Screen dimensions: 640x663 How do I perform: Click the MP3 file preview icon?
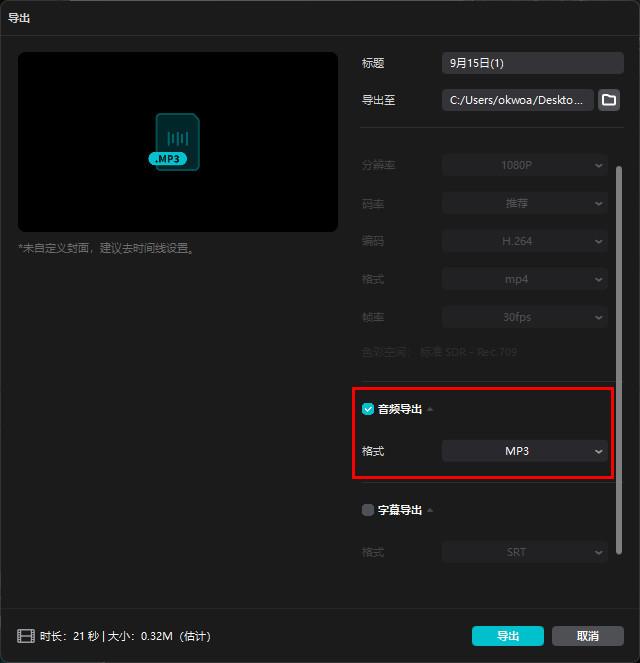tap(174, 142)
